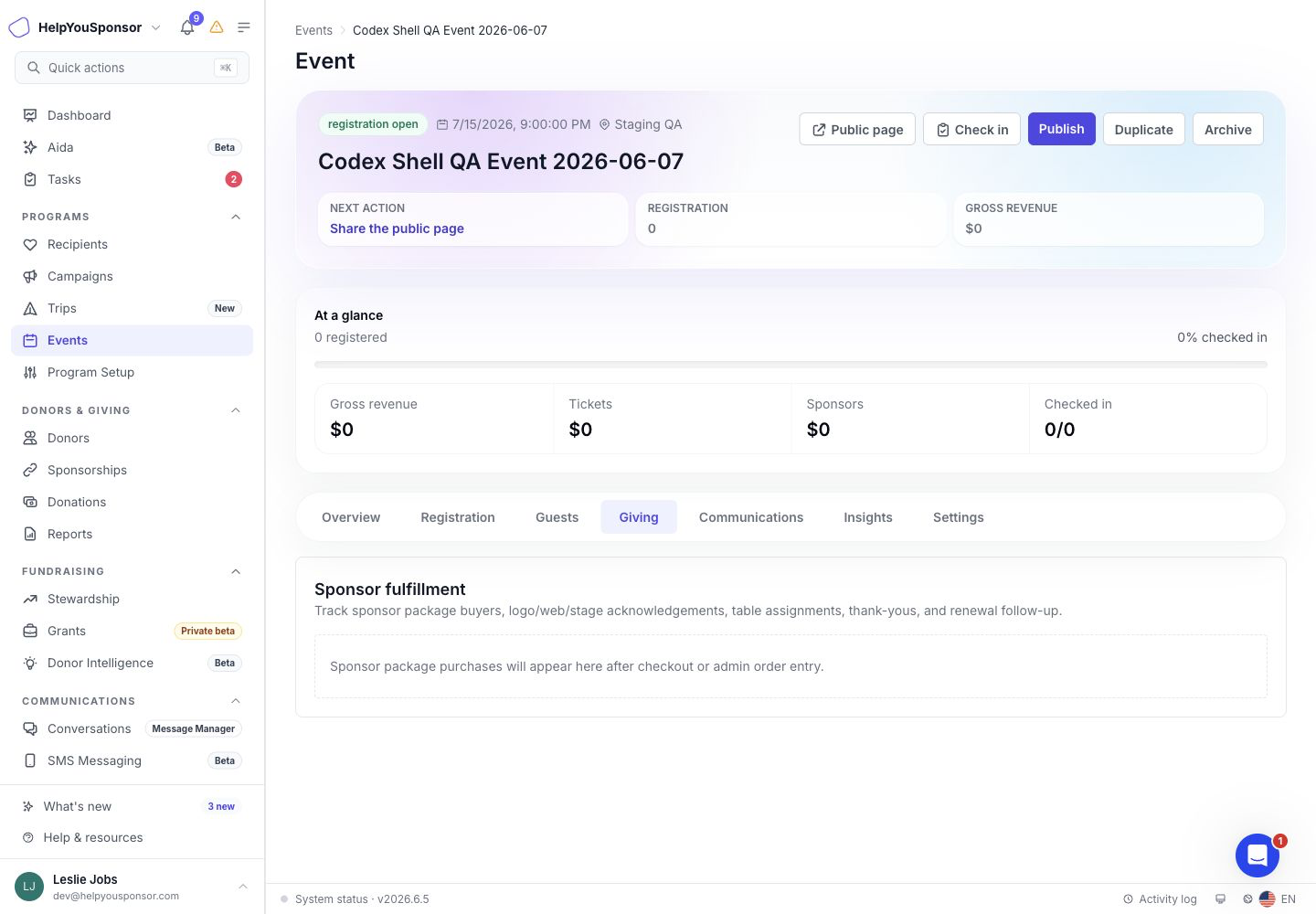
Task: Click the Check in button
Action: click(x=971, y=129)
